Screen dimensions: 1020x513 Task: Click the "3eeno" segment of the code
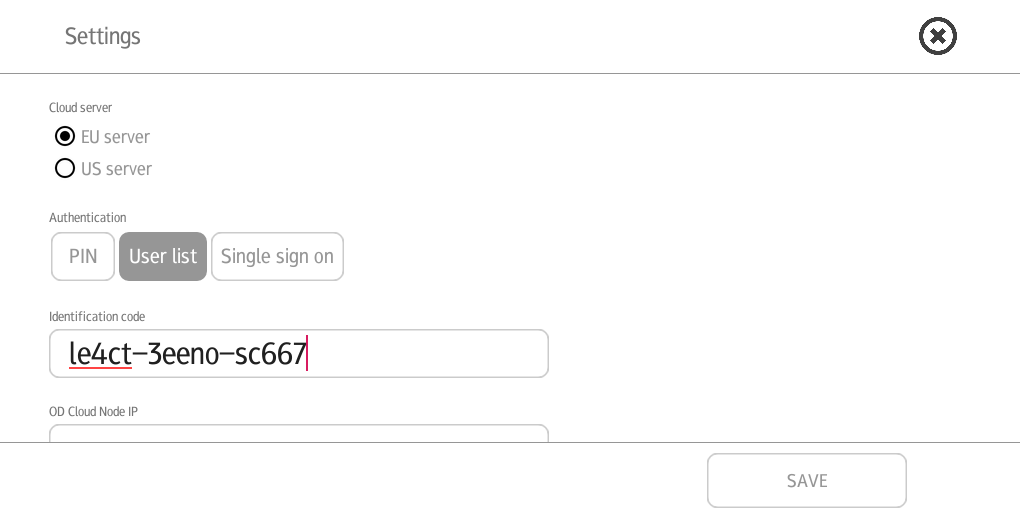tap(183, 354)
